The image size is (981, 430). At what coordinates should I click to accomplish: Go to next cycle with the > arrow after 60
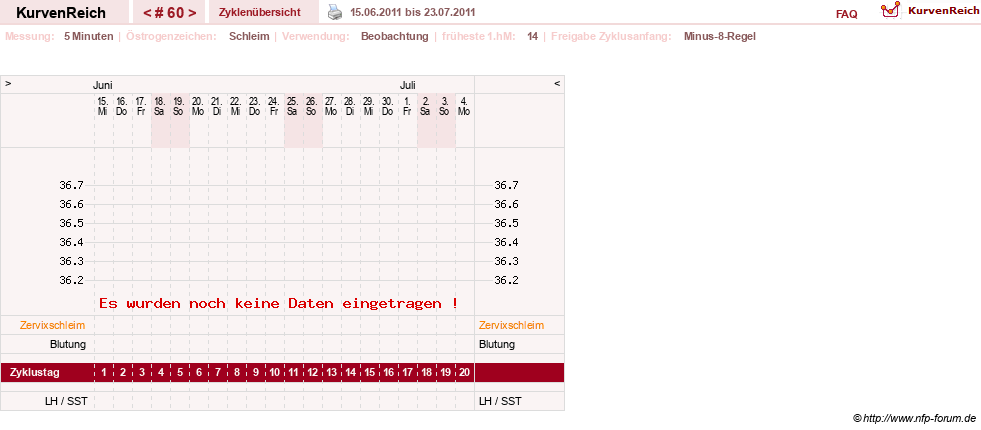click(x=191, y=13)
